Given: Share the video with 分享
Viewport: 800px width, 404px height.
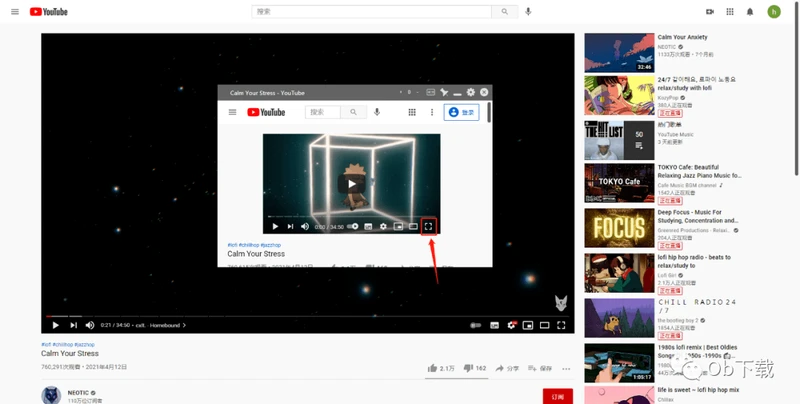Looking at the screenshot, I should [507, 368].
